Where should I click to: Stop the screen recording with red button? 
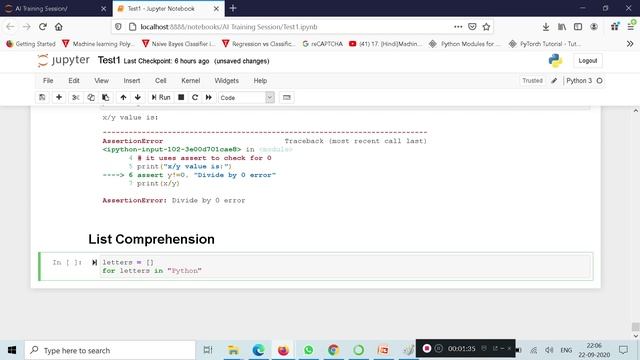[x=427, y=349]
